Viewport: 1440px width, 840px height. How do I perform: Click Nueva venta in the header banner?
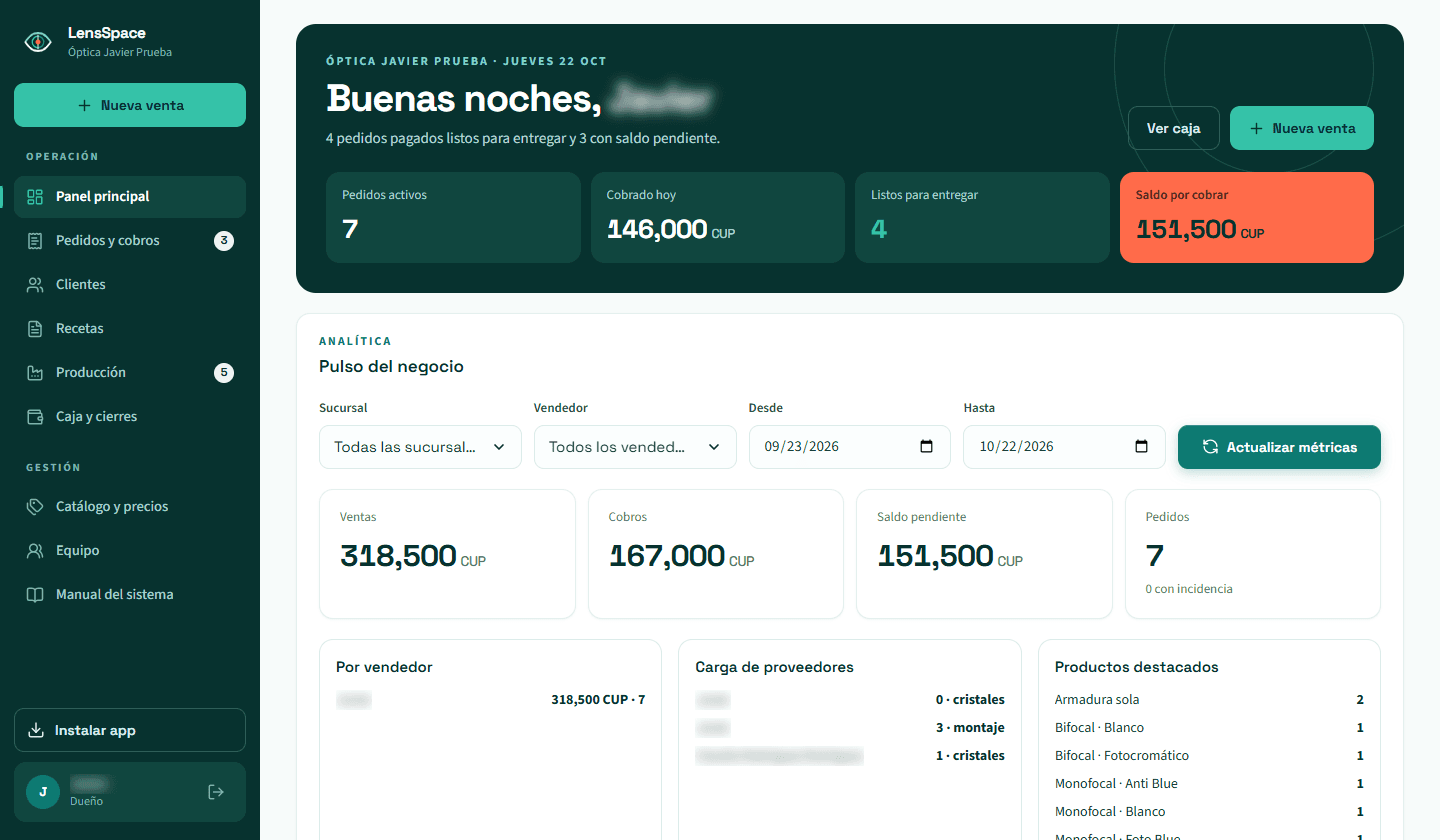point(1302,128)
